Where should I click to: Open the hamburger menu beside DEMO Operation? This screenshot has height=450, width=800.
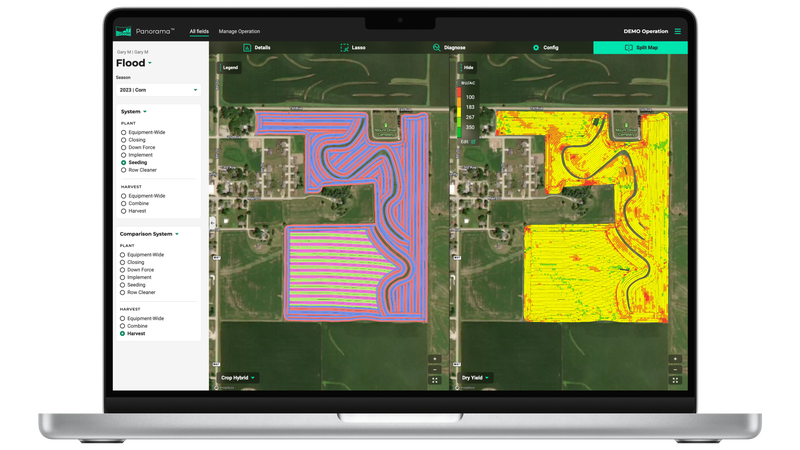coord(678,31)
